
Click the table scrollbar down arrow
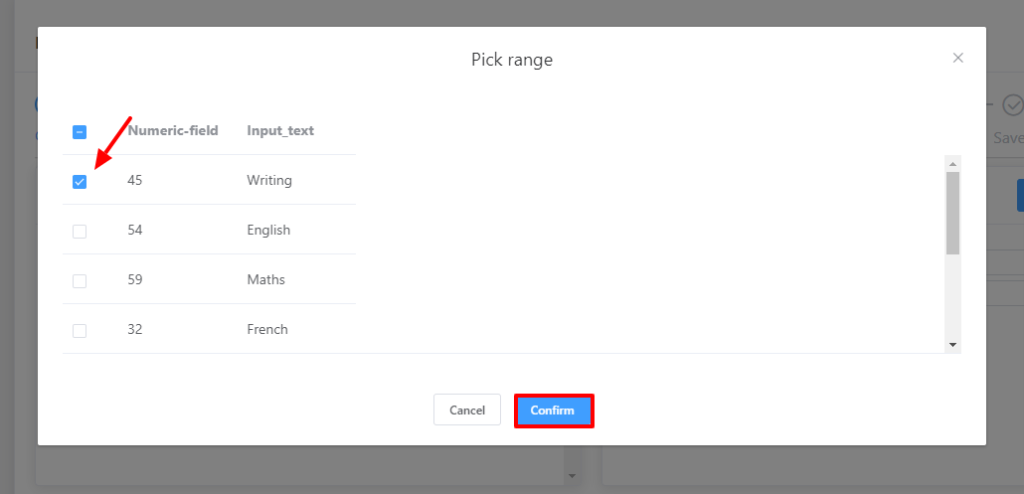pos(953,345)
